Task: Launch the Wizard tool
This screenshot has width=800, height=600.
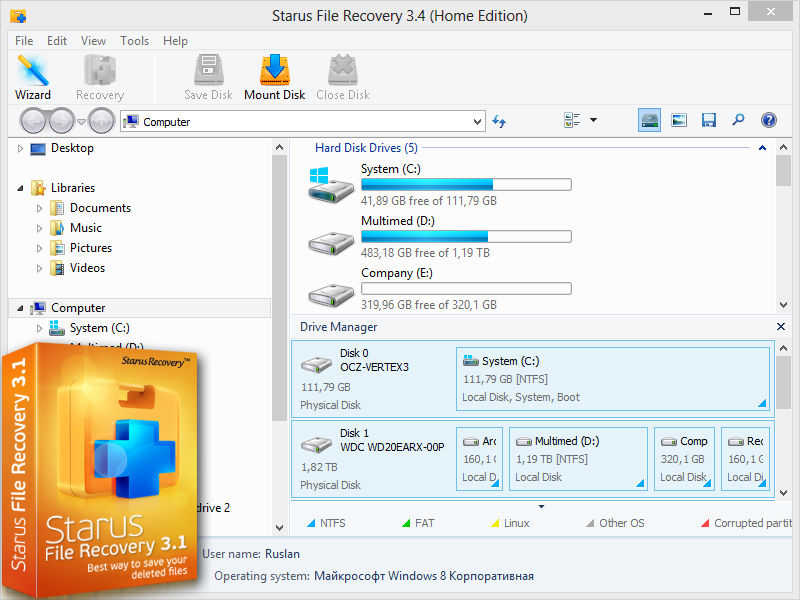Action: coord(33,77)
